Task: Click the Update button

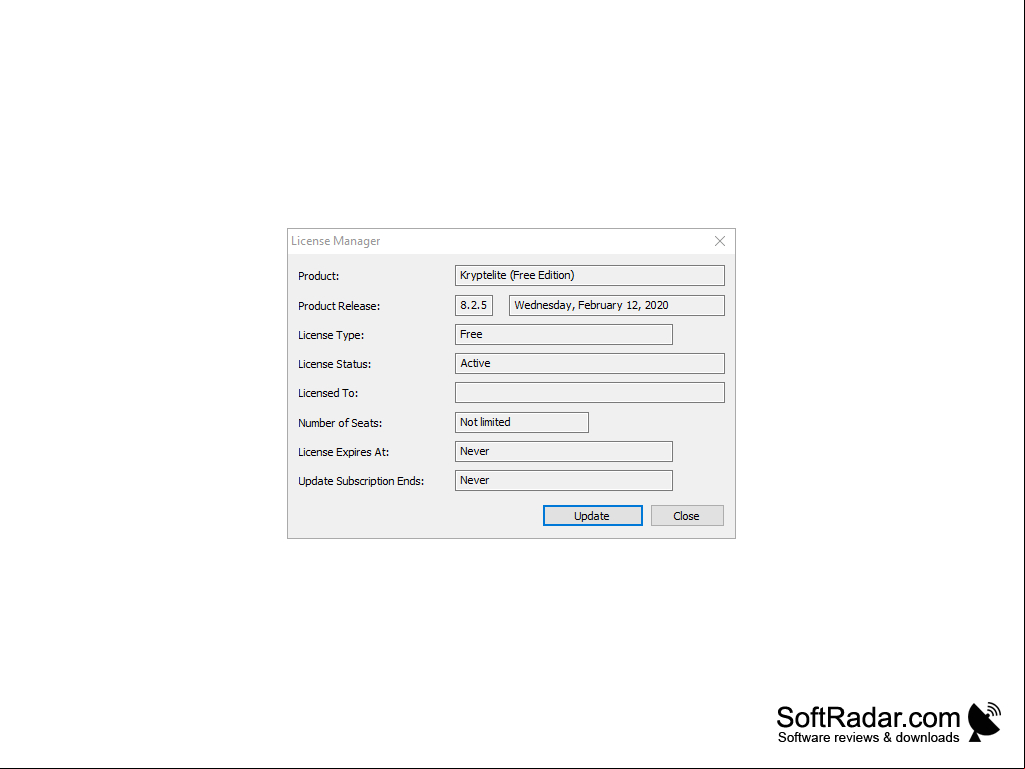Action: 592,515
